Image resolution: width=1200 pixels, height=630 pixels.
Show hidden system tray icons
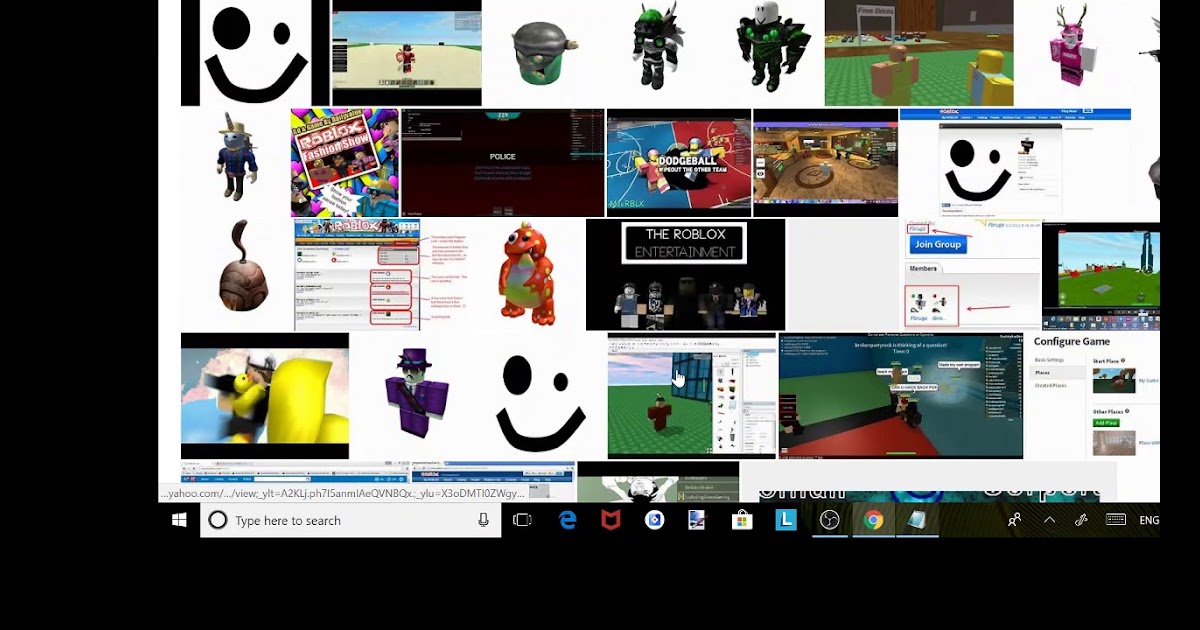tap(1049, 520)
